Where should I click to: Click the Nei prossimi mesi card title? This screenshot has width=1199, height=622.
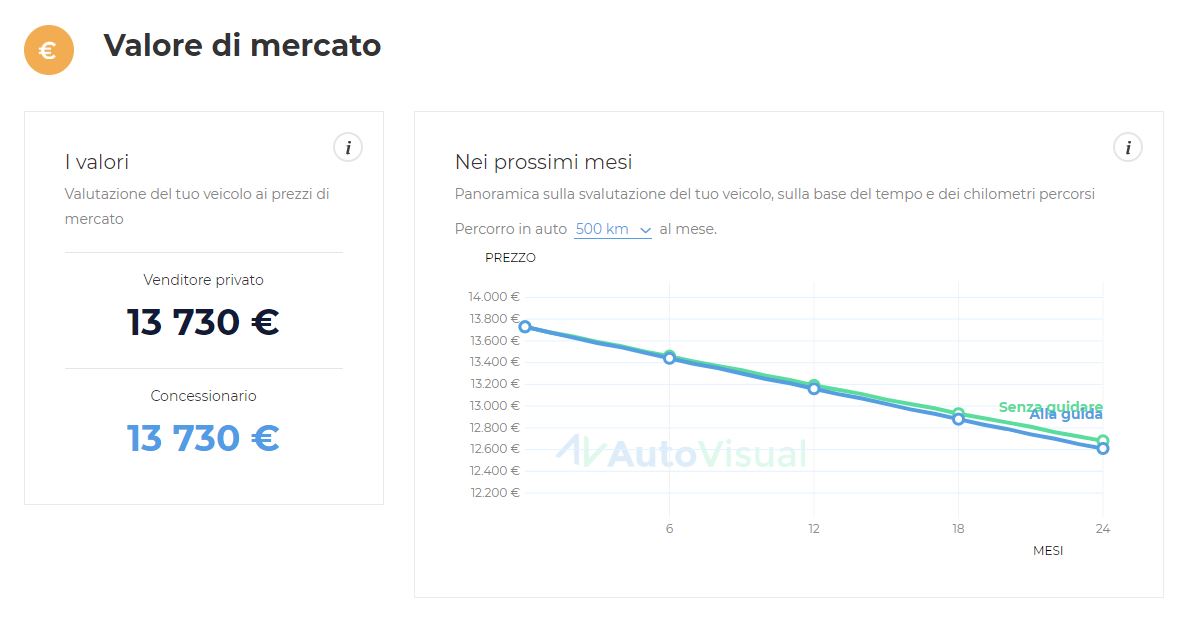pos(543,162)
